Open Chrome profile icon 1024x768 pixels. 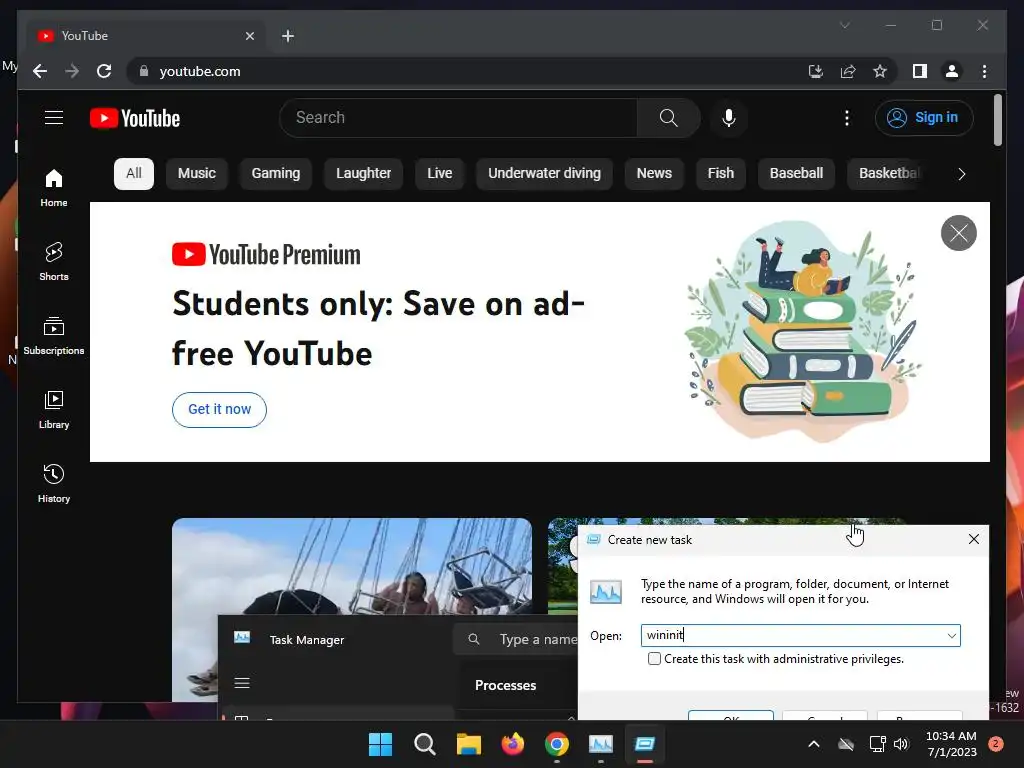(x=952, y=71)
